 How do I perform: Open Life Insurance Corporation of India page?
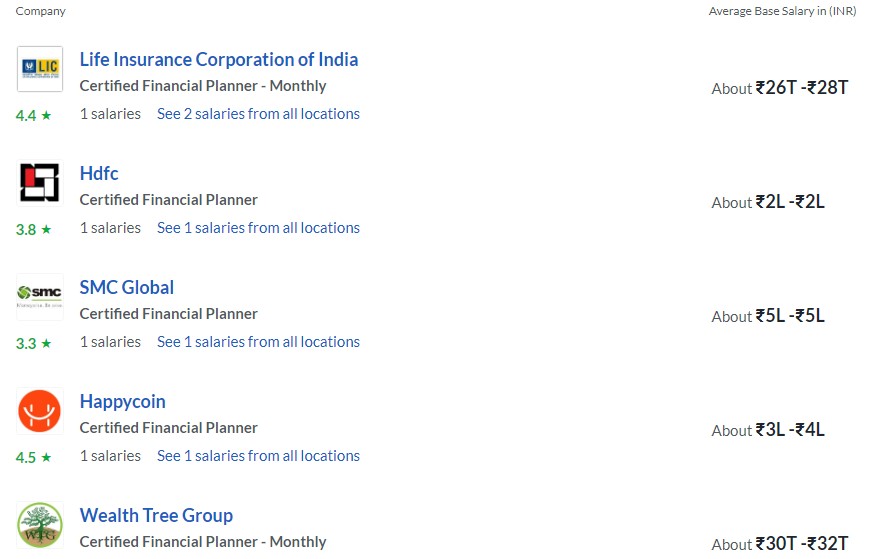point(218,60)
